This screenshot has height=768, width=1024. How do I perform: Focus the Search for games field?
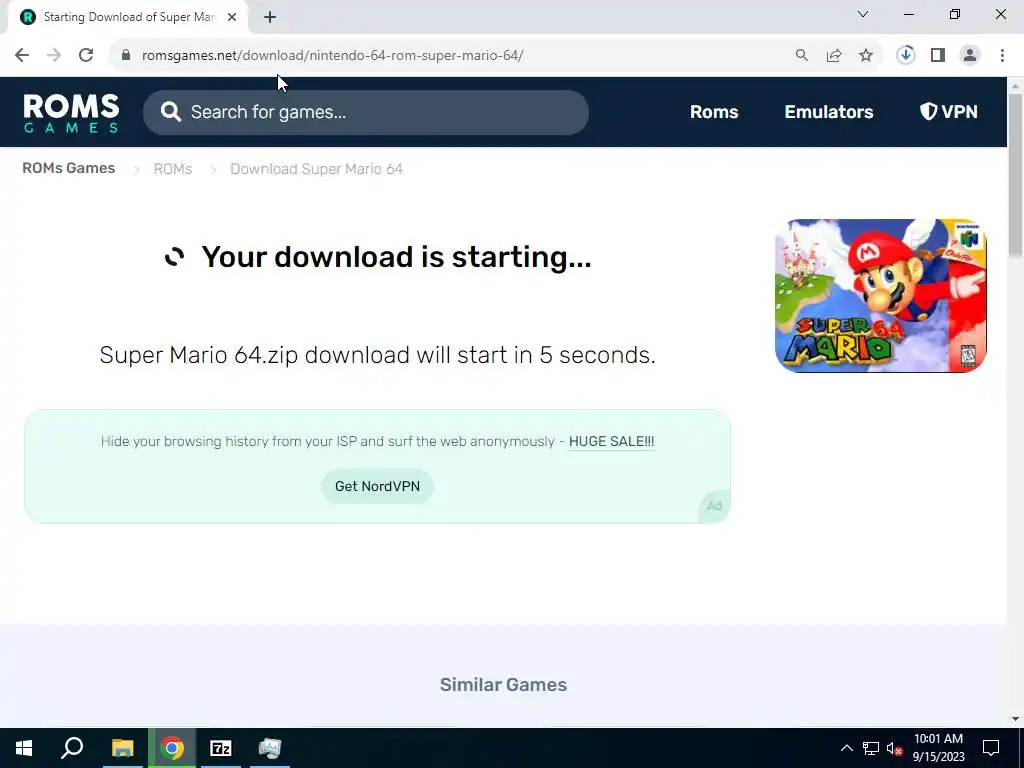pyautogui.click(x=366, y=112)
